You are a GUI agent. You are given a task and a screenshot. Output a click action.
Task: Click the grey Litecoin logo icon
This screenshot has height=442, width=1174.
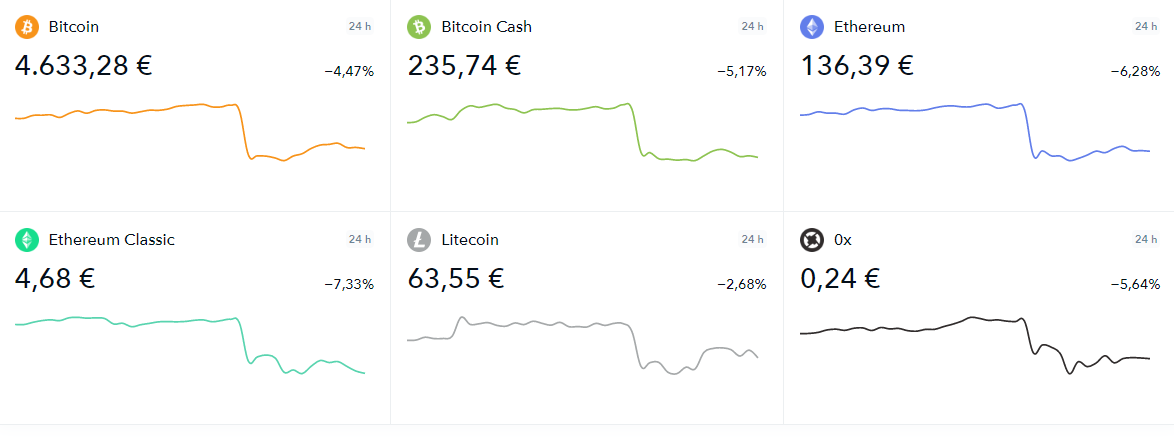tap(419, 240)
